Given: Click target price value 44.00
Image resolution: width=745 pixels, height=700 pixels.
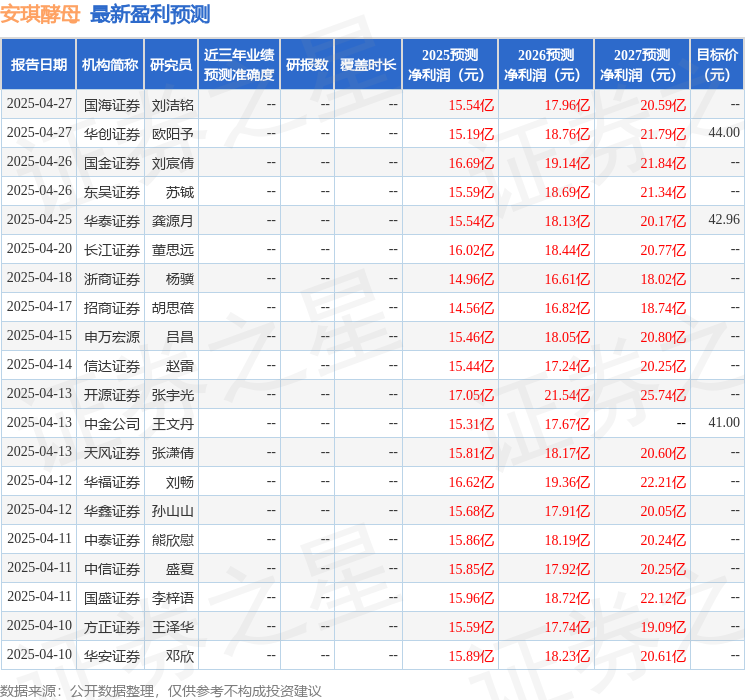Looking at the screenshot, I should [724, 133].
